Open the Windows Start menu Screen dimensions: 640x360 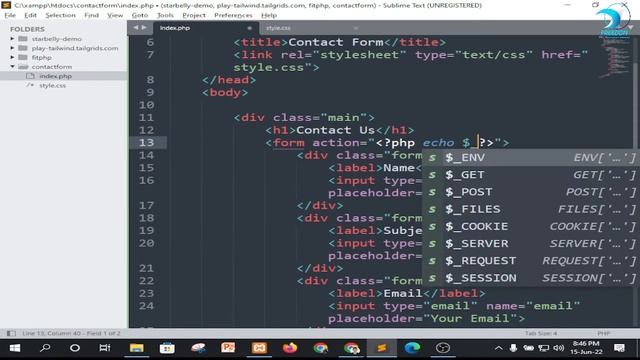click(15, 348)
